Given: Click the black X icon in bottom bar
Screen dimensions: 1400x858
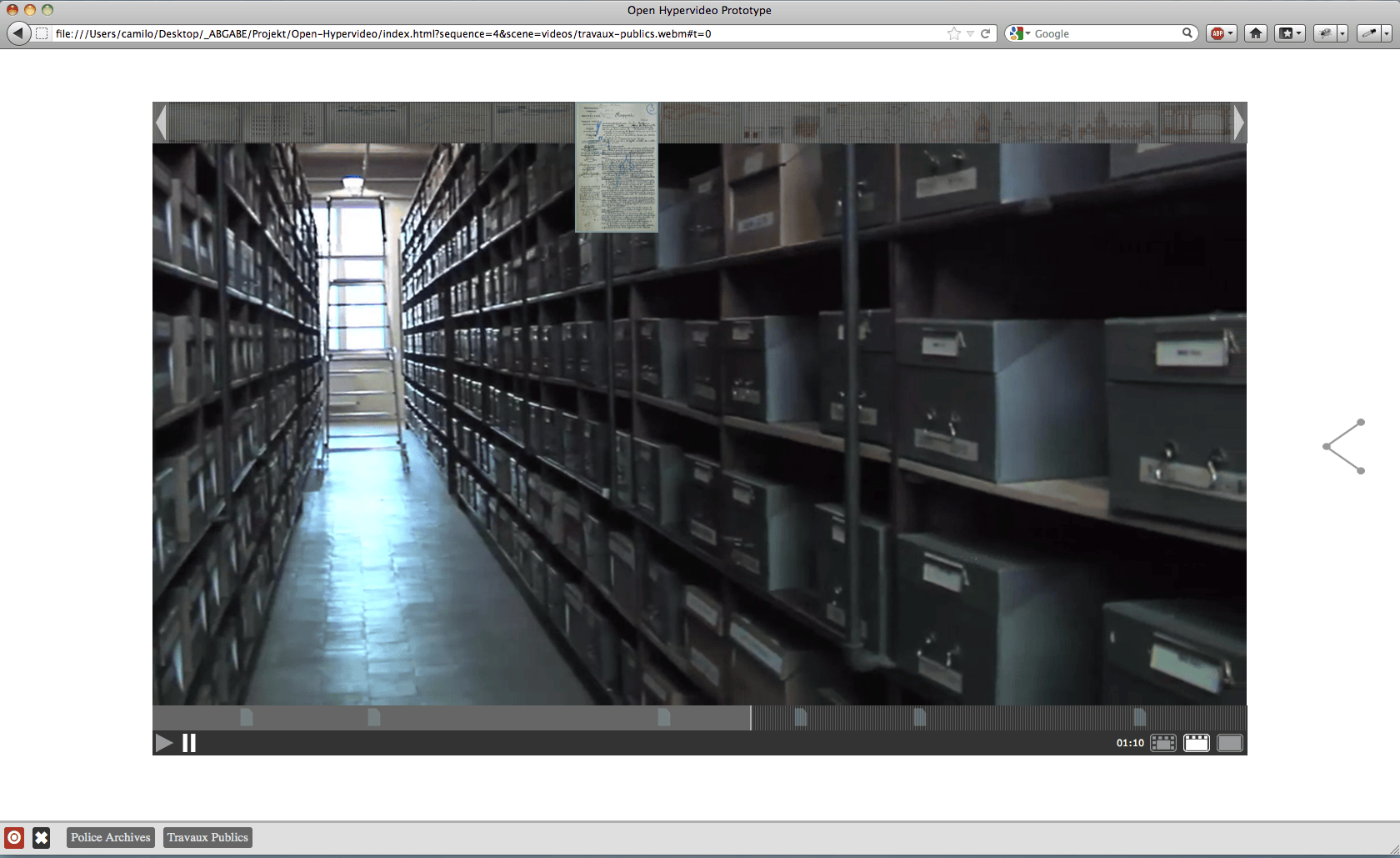Looking at the screenshot, I should 42,837.
